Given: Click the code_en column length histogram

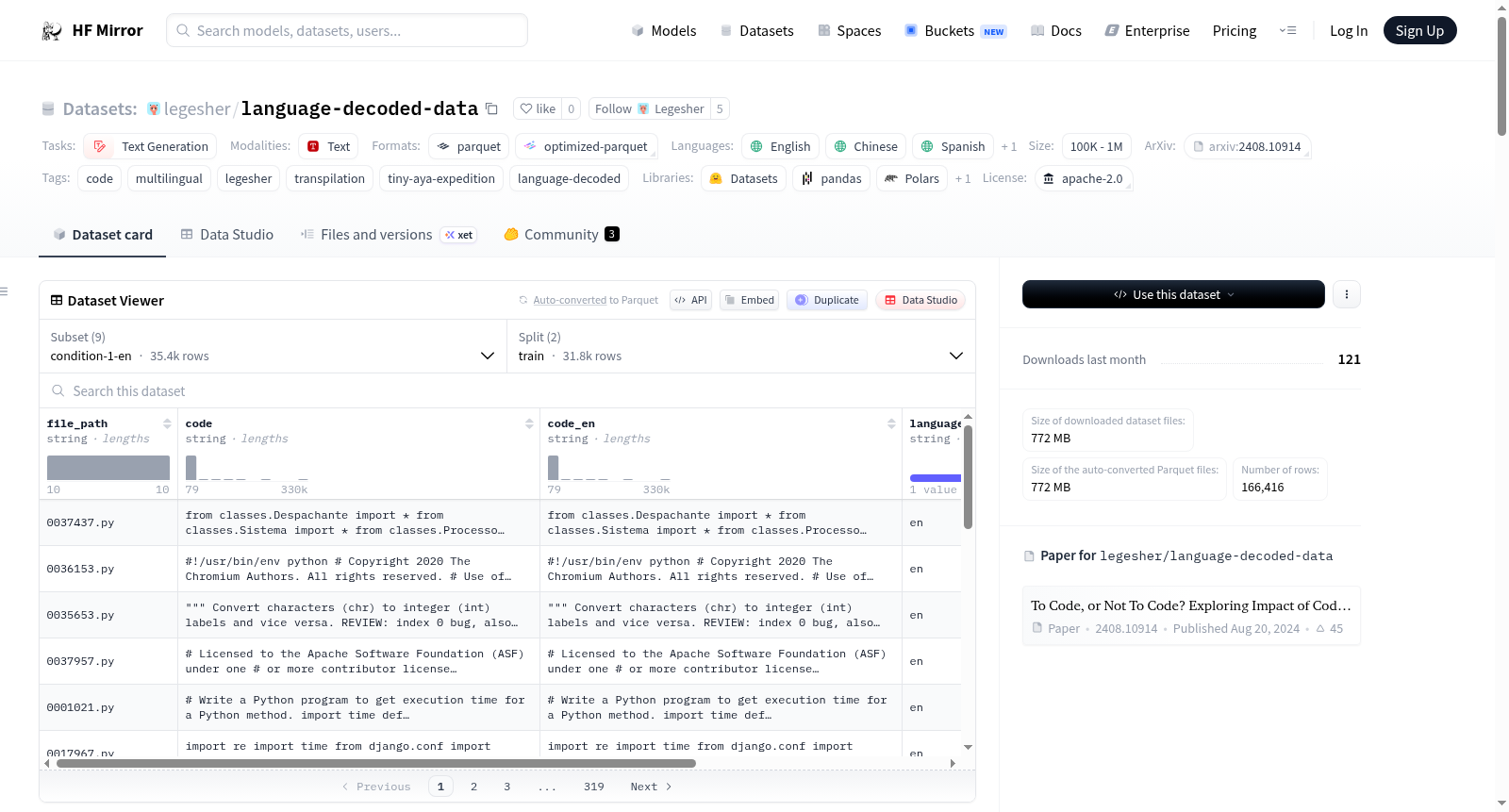Looking at the screenshot, I should point(609,468).
